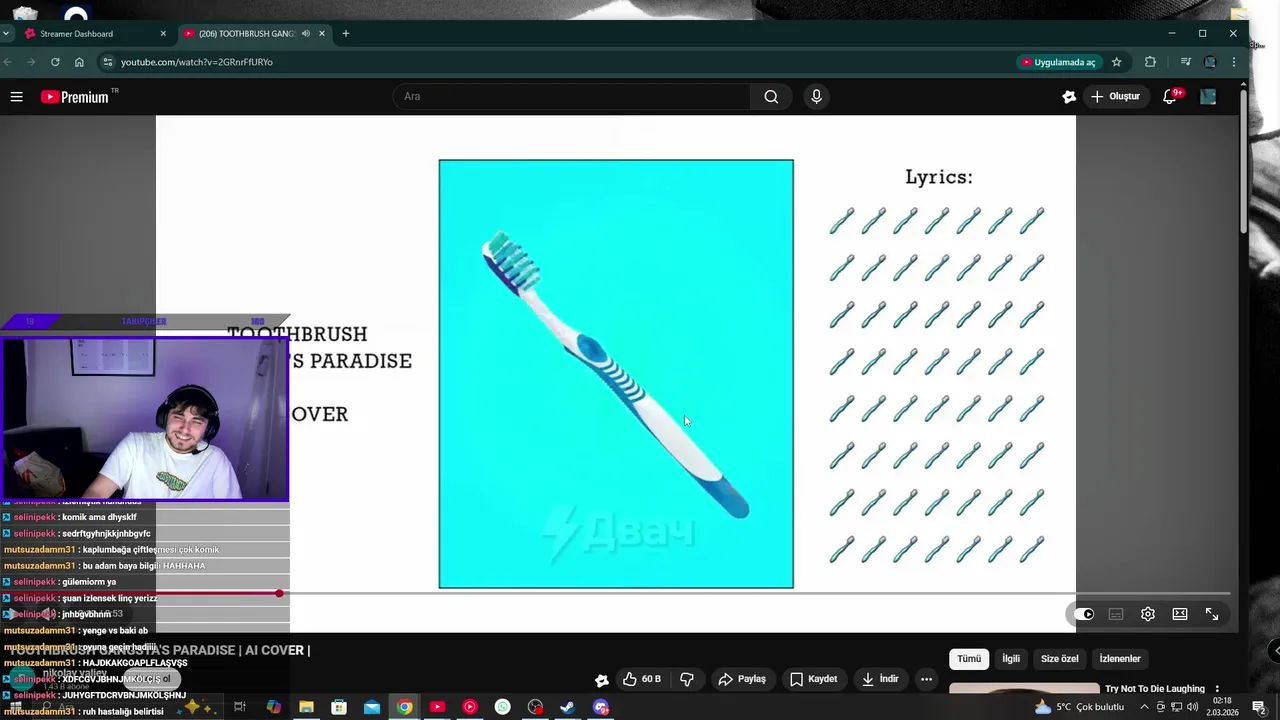Open the YouTube account avatar menu
This screenshot has width=1280, height=720.
click(x=1208, y=97)
